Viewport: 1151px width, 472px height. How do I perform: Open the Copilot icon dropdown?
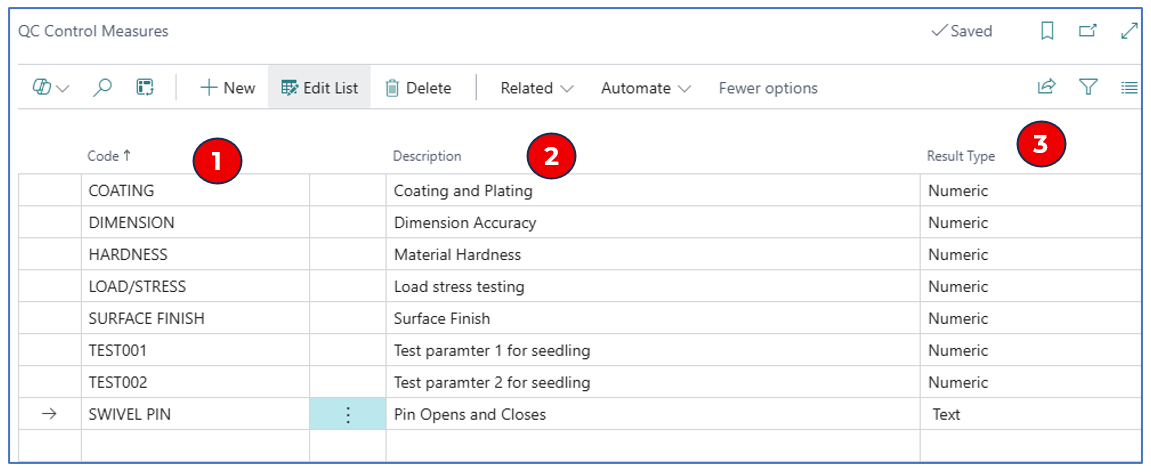click(x=50, y=88)
